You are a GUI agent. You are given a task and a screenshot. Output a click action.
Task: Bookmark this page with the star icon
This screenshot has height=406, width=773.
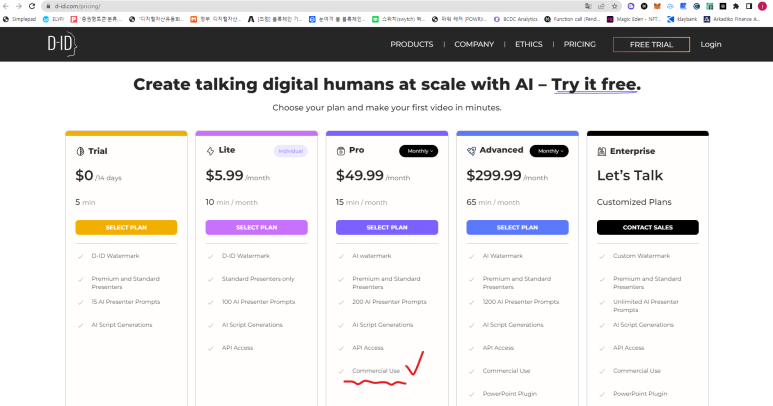pyautogui.click(x=614, y=6)
